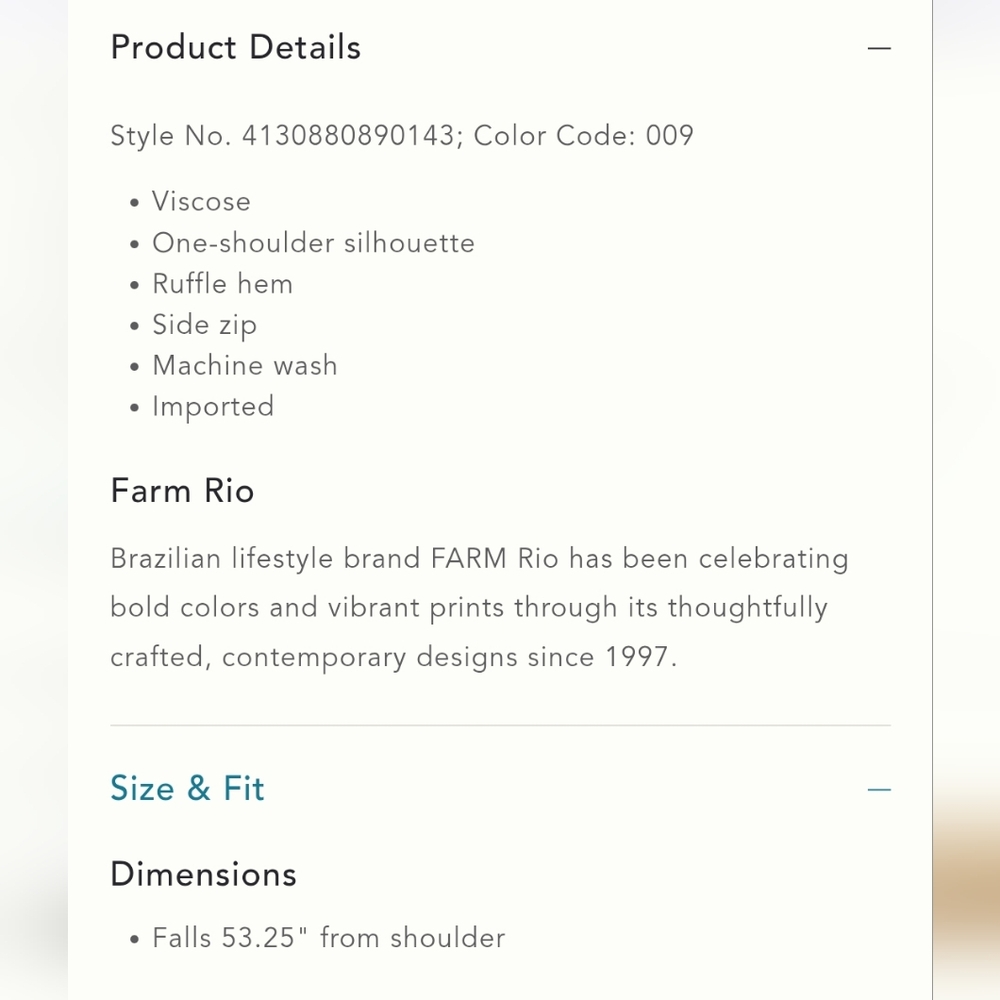Click the teal minus icon beside Size & Fit
This screenshot has height=1000, width=1000.
[x=879, y=789]
